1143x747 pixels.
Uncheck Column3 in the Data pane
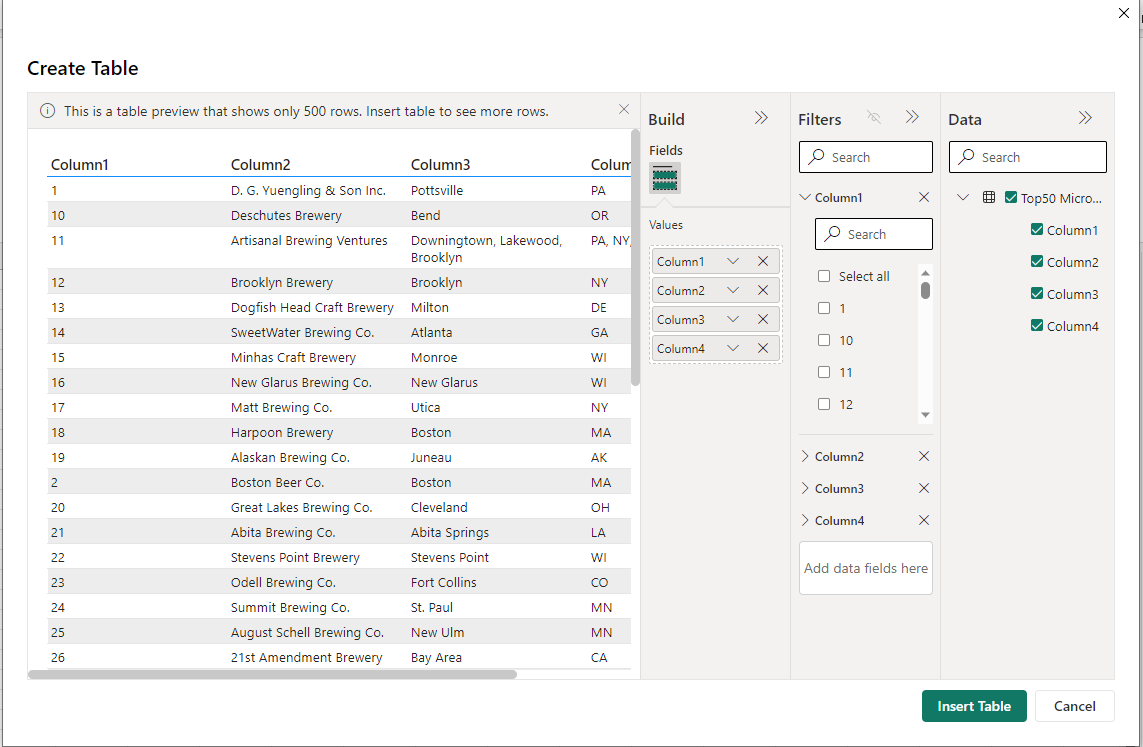[1037, 294]
